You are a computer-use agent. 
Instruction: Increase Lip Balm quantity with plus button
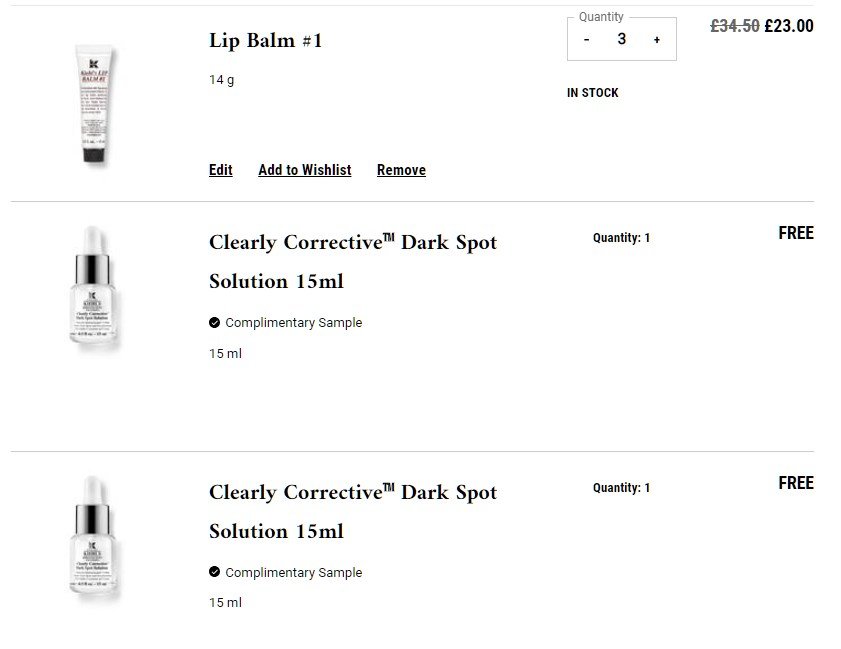657,40
